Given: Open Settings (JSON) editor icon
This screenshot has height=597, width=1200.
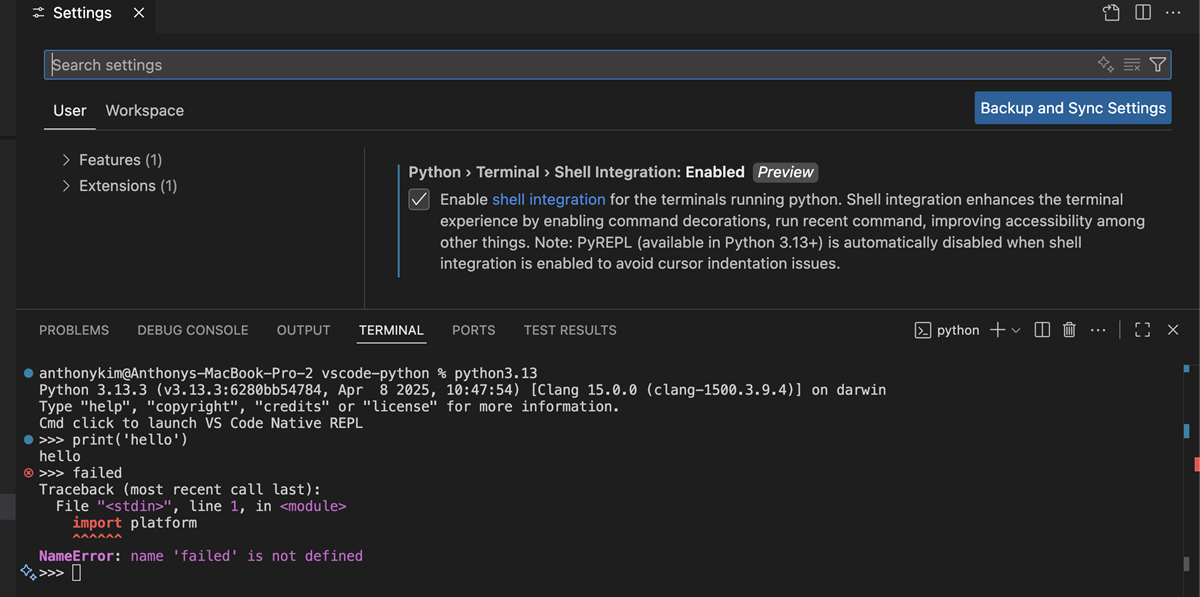Looking at the screenshot, I should 1110,13.
